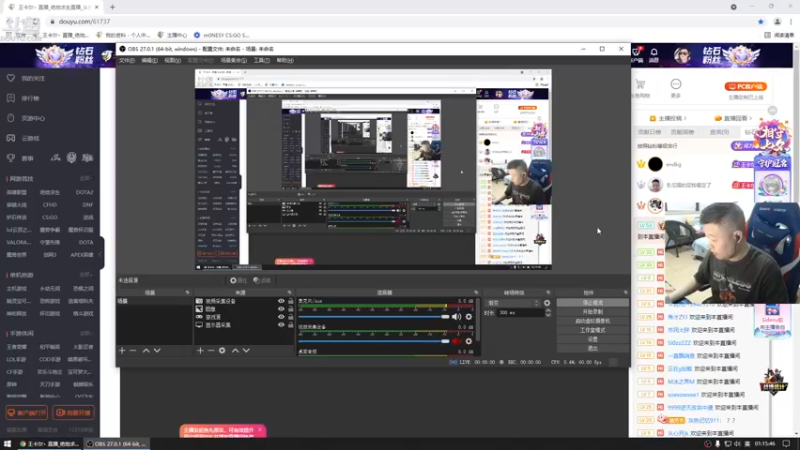Expand 全部 next to 手游休闲 category
Image resolution: width=800 pixels, height=450 pixels.
[x=85, y=333]
